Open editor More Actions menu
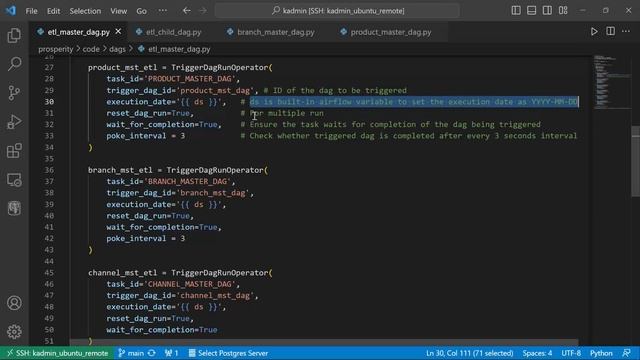The width and height of the screenshot is (640, 360). click(x=626, y=31)
